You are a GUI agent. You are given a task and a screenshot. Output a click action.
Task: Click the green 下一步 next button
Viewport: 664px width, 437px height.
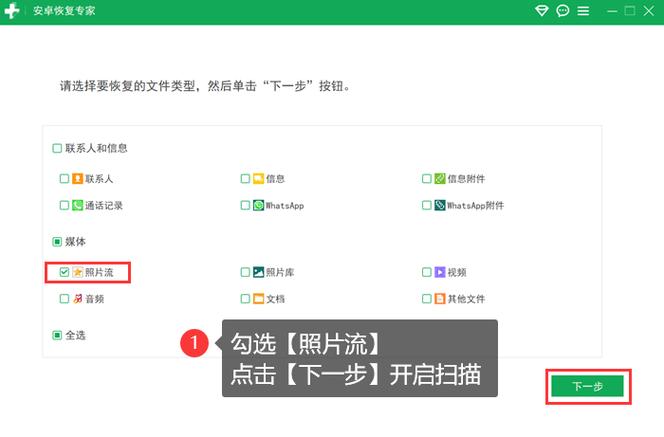pyautogui.click(x=588, y=386)
